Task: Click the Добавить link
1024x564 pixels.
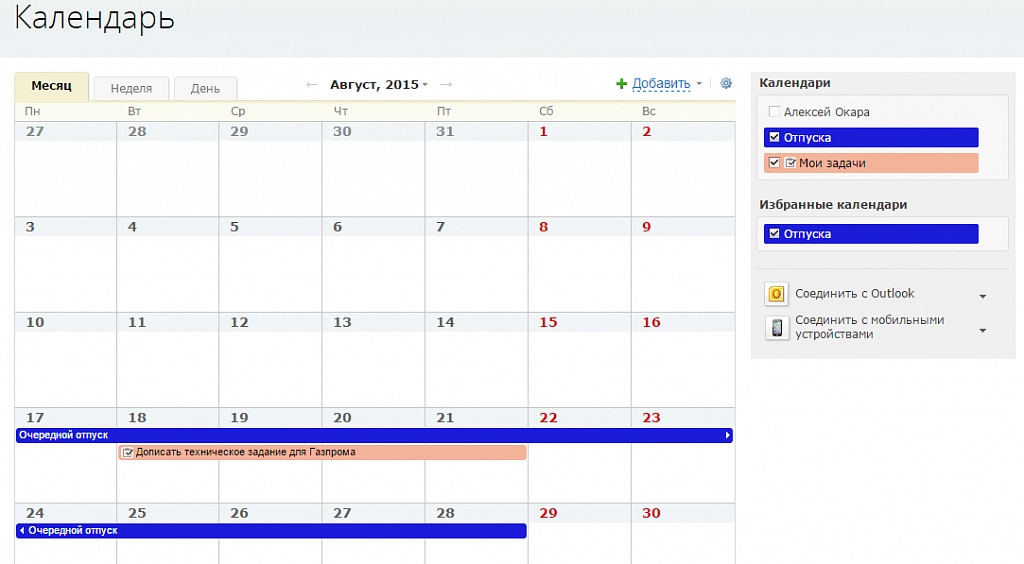Action: [661, 84]
